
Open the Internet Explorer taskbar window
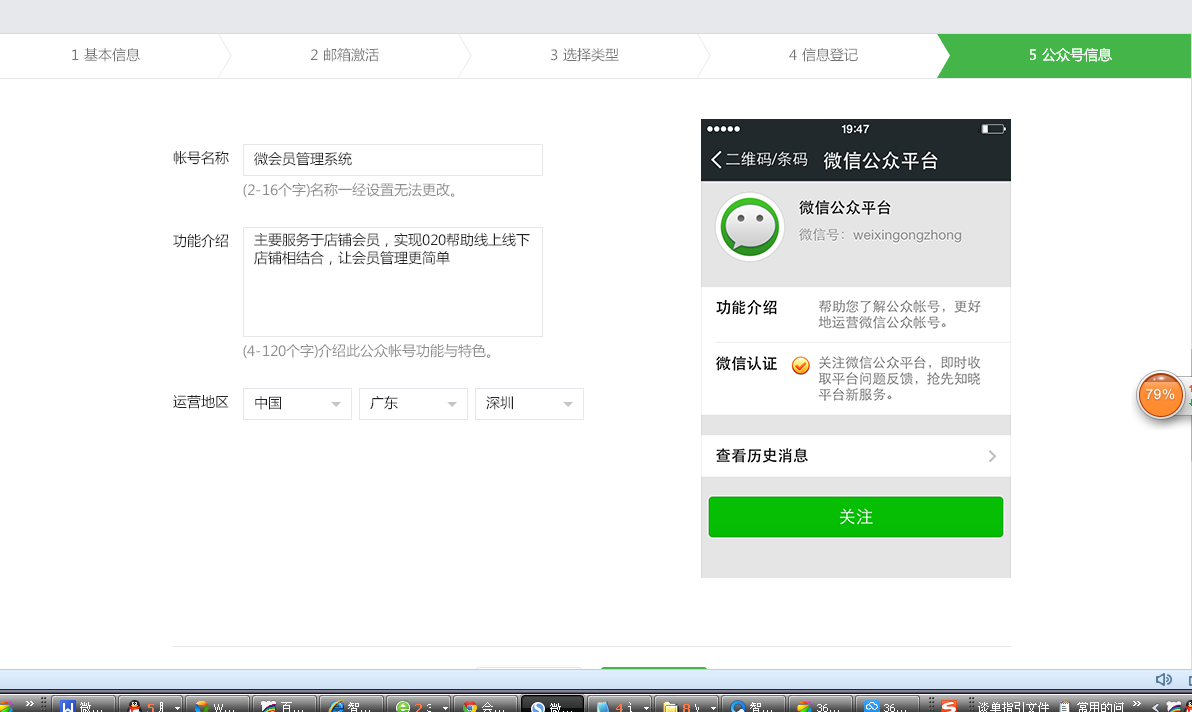click(351, 705)
